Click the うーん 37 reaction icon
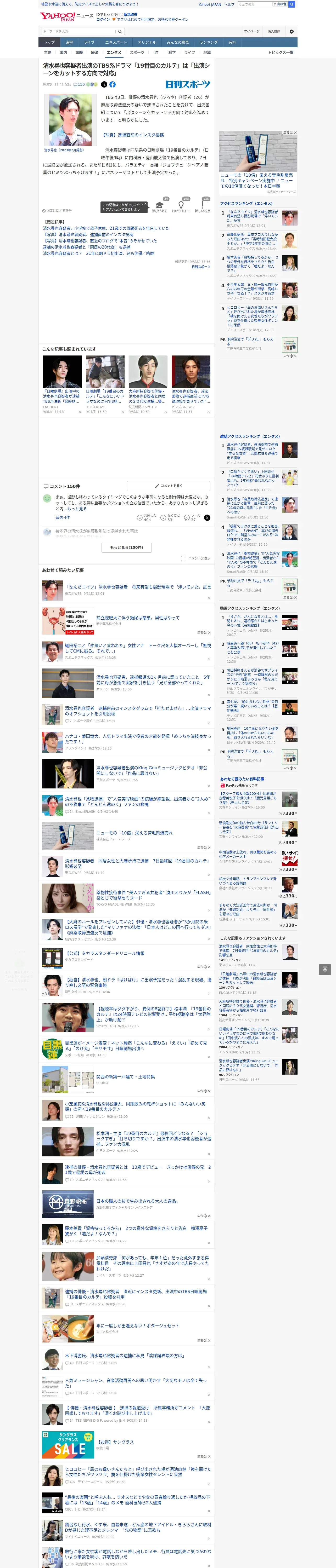336x1568 pixels. click(x=187, y=517)
